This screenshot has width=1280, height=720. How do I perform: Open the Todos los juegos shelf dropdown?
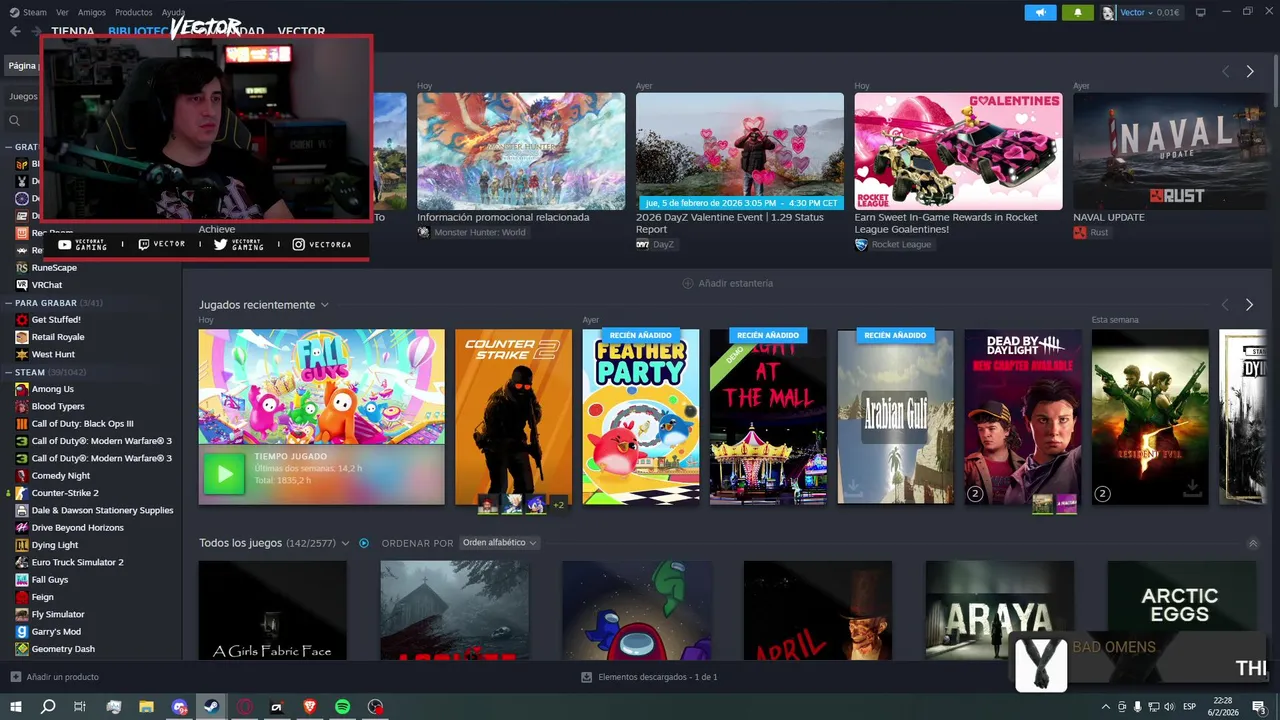pos(345,543)
